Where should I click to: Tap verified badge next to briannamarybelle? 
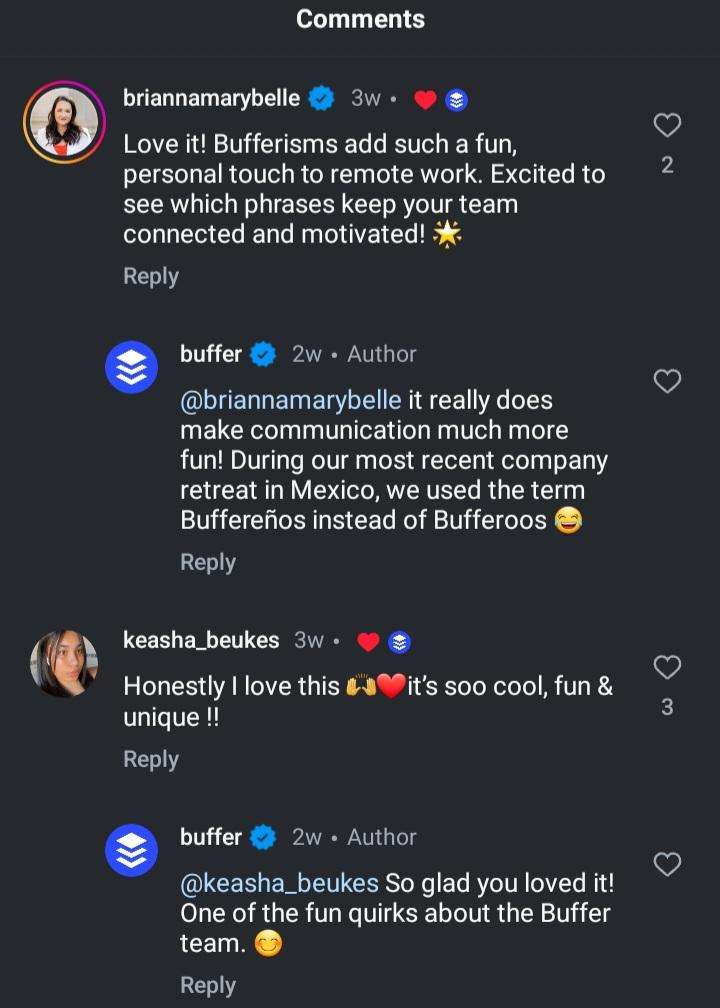321,98
